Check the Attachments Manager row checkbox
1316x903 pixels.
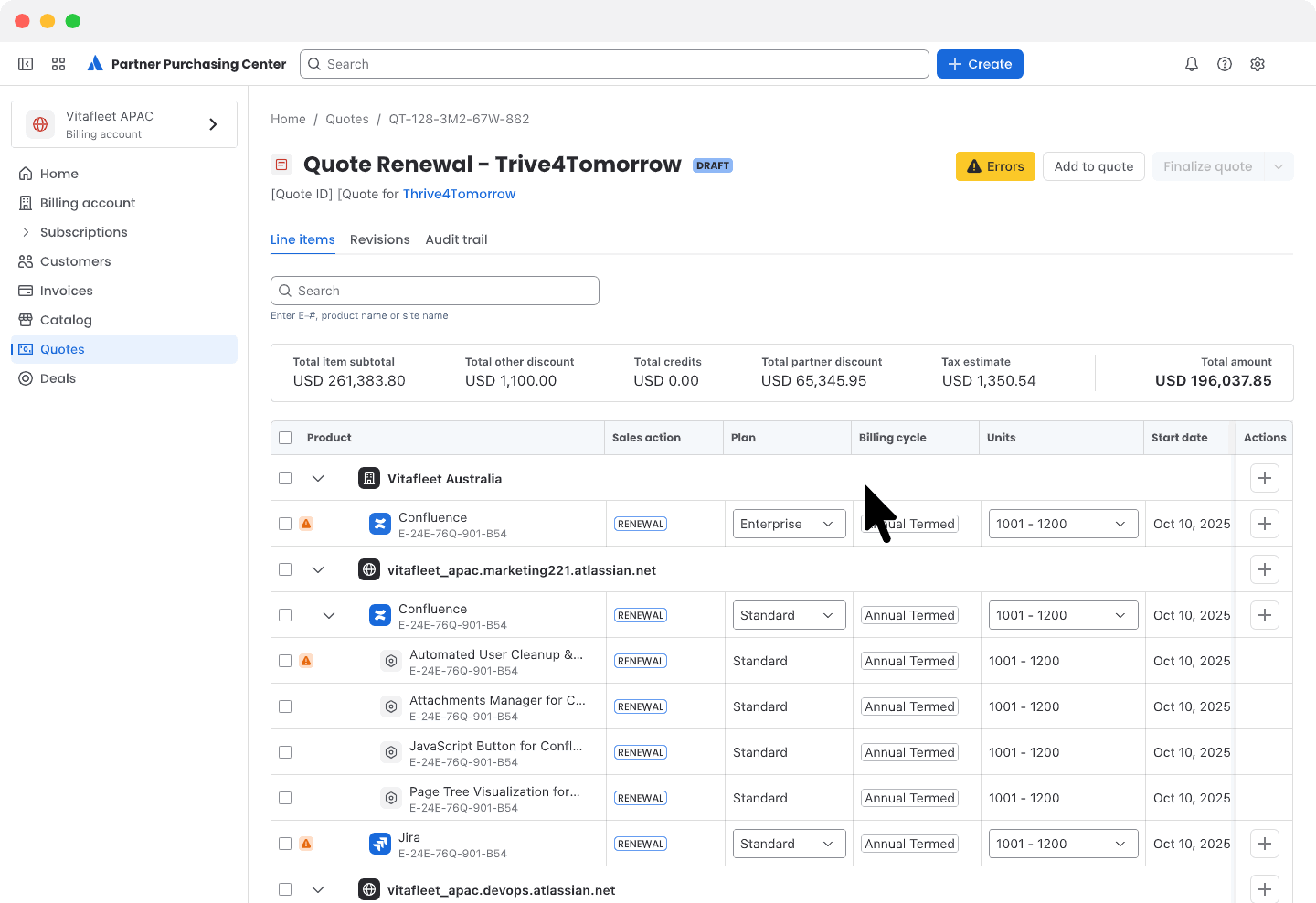coord(285,706)
